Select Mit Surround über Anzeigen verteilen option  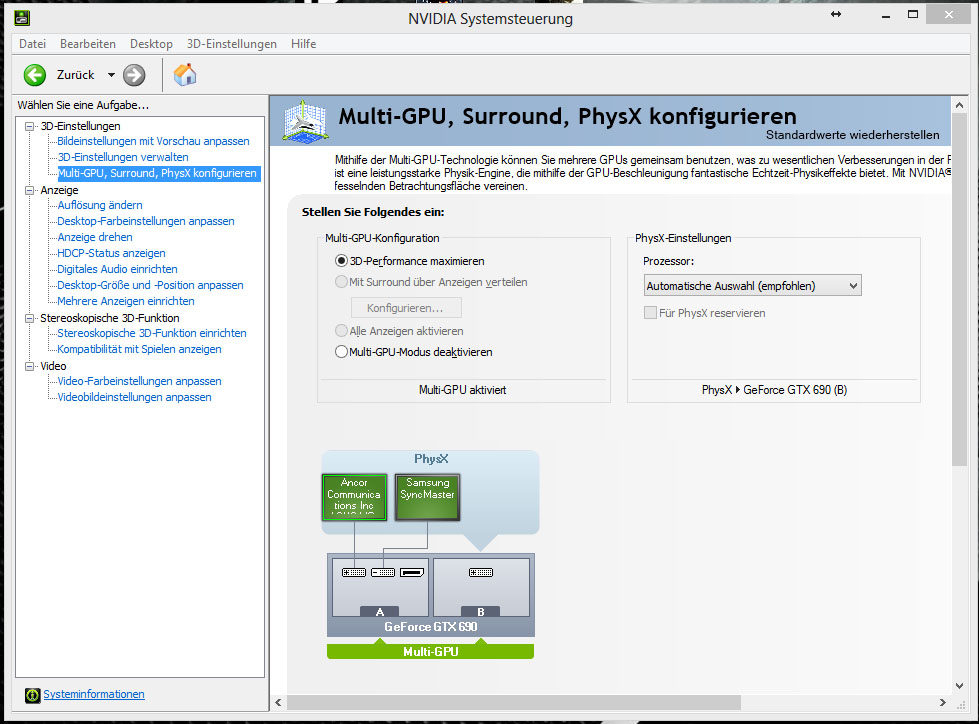[341, 282]
